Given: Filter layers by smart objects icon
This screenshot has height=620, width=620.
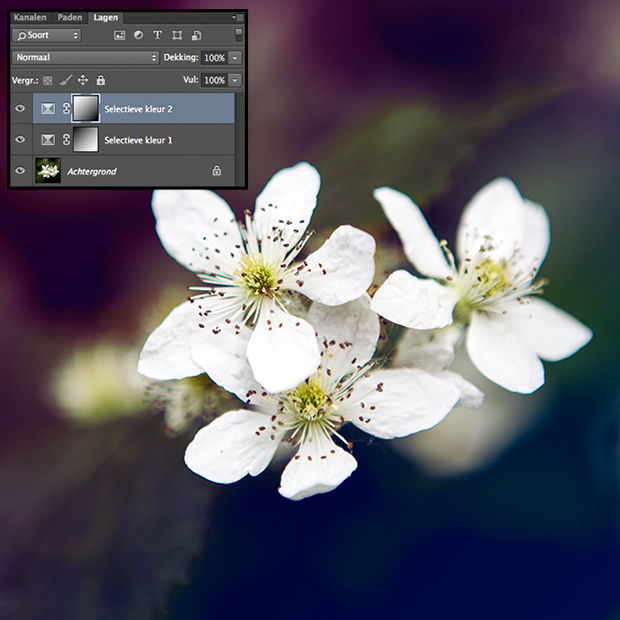Looking at the screenshot, I should [x=196, y=36].
